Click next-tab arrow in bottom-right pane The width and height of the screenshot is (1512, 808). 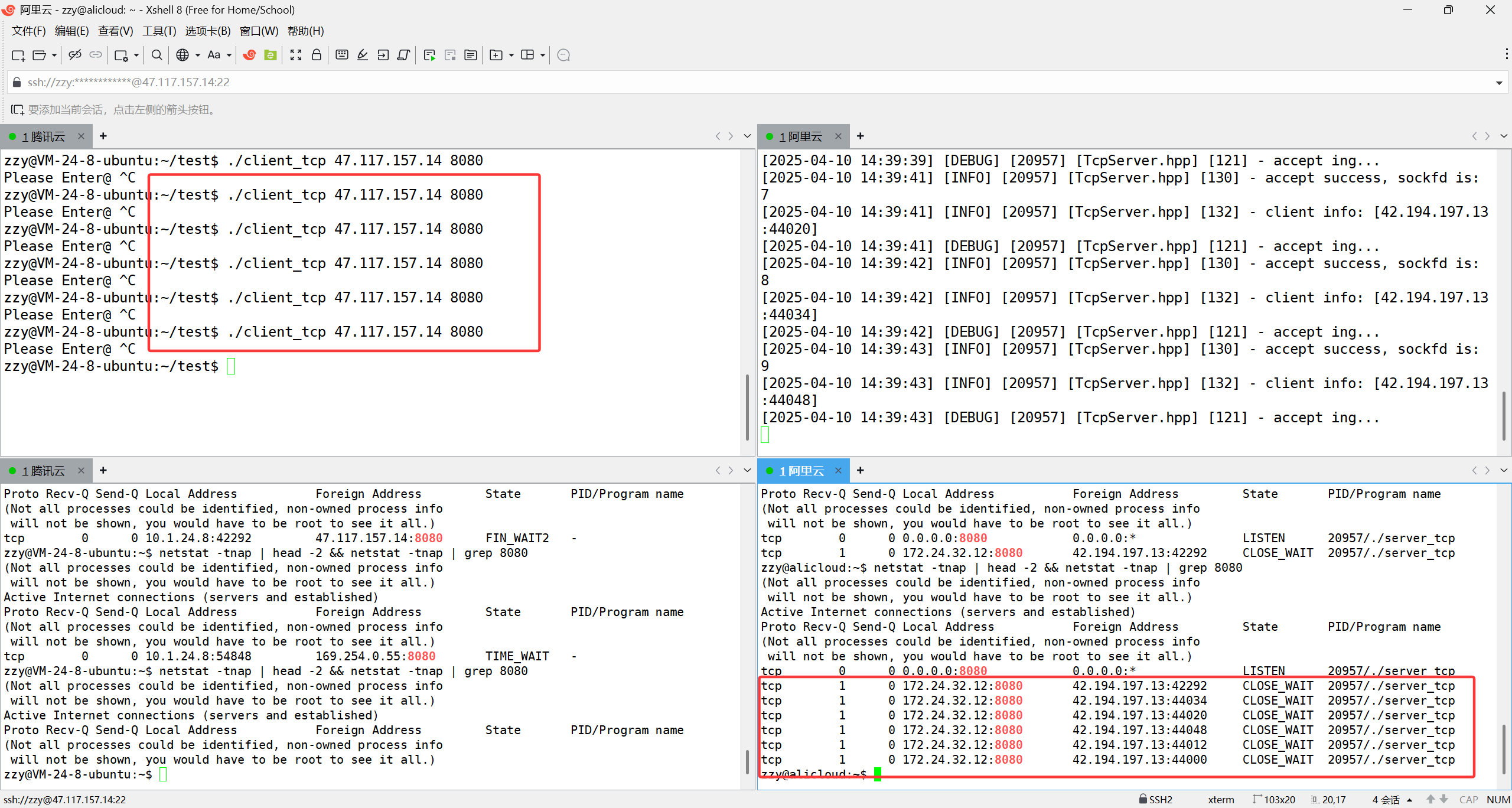click(x=1487, y=471)
